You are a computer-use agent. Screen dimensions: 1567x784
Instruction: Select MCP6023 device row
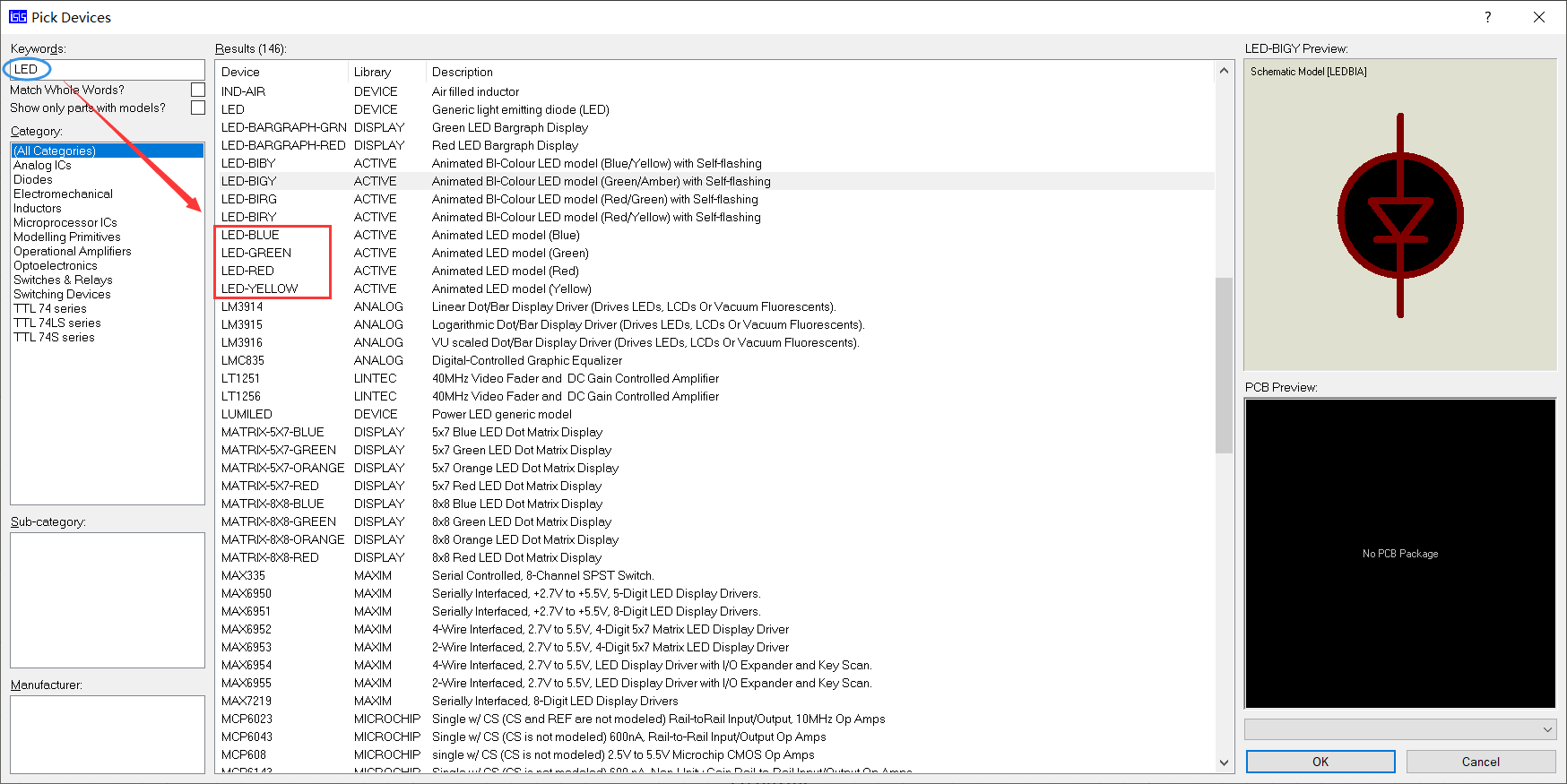(715, 719)
